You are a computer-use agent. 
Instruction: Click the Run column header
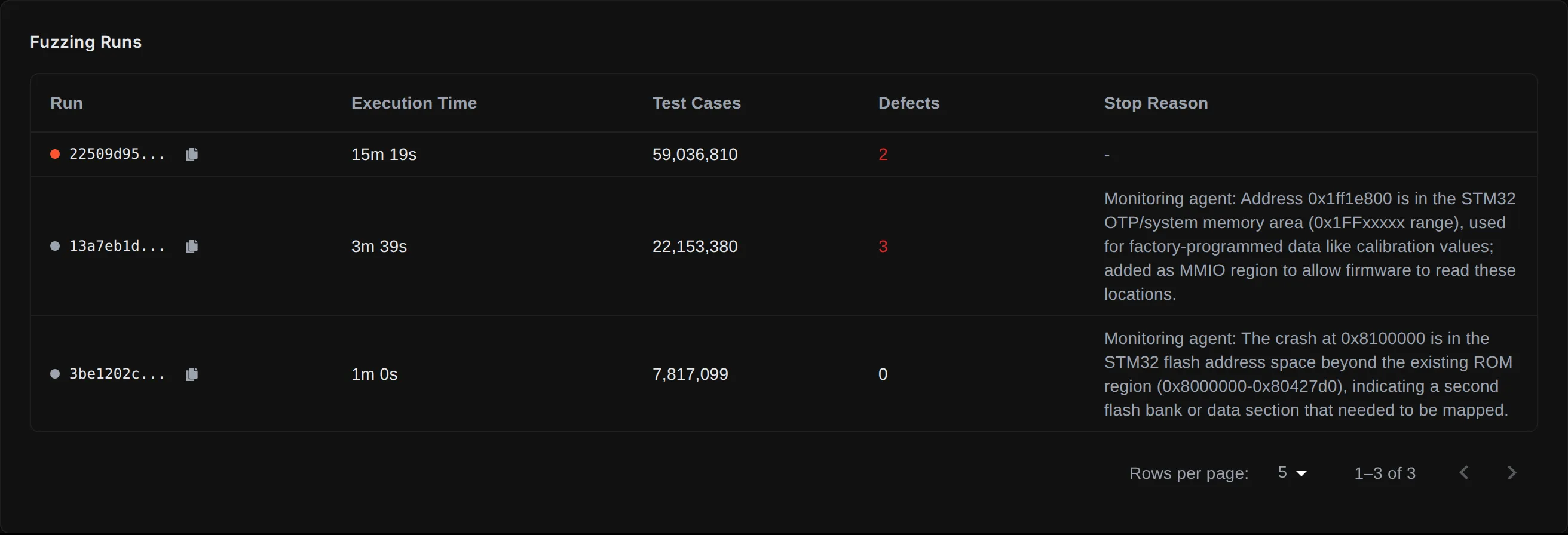point(66,103)
